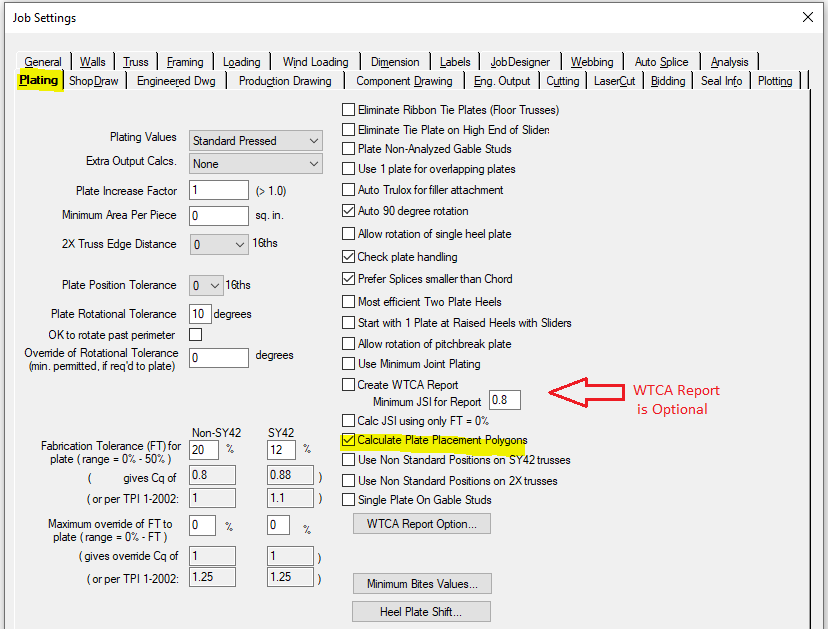Click the WTCA Report Option button
The width and height of the screenshot is (828, 629).
[421, 523]
